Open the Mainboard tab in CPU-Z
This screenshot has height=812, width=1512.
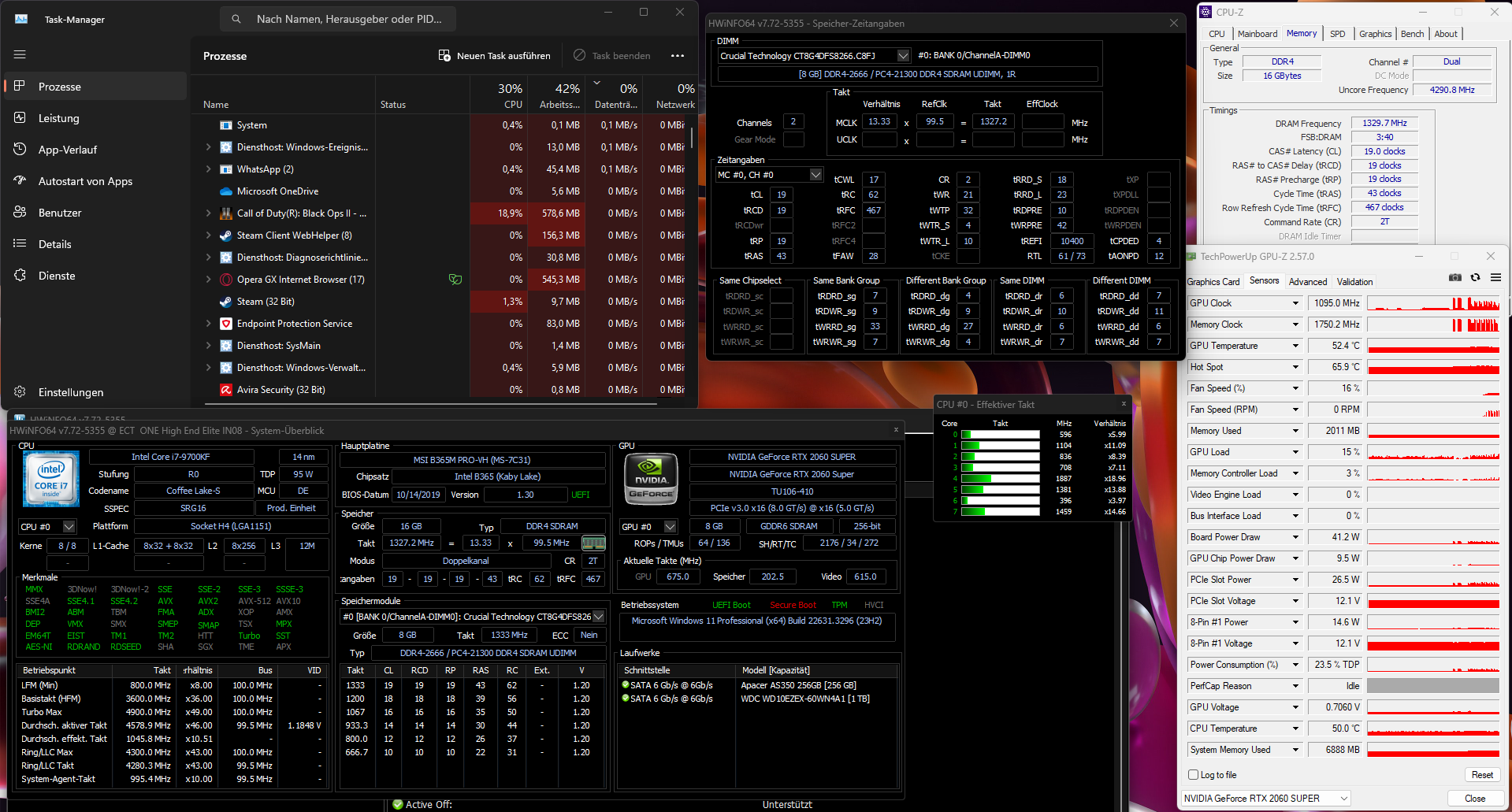pyautogui.click(x=1258, y=34)
